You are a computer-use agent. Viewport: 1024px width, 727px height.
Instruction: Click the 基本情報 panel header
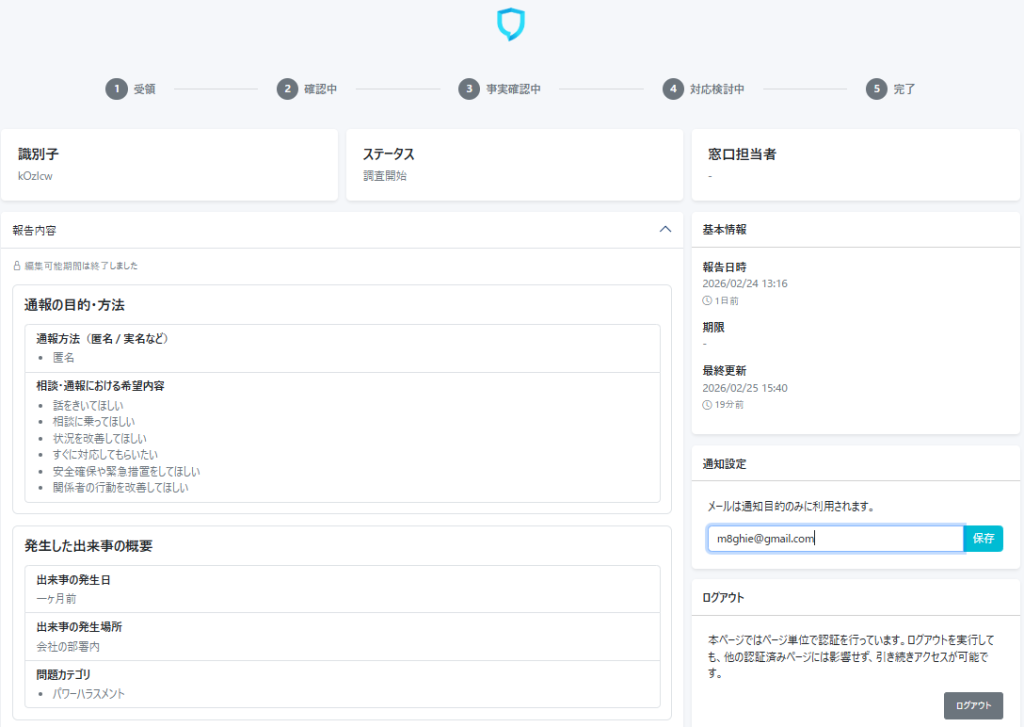click(x=855, y=230)
